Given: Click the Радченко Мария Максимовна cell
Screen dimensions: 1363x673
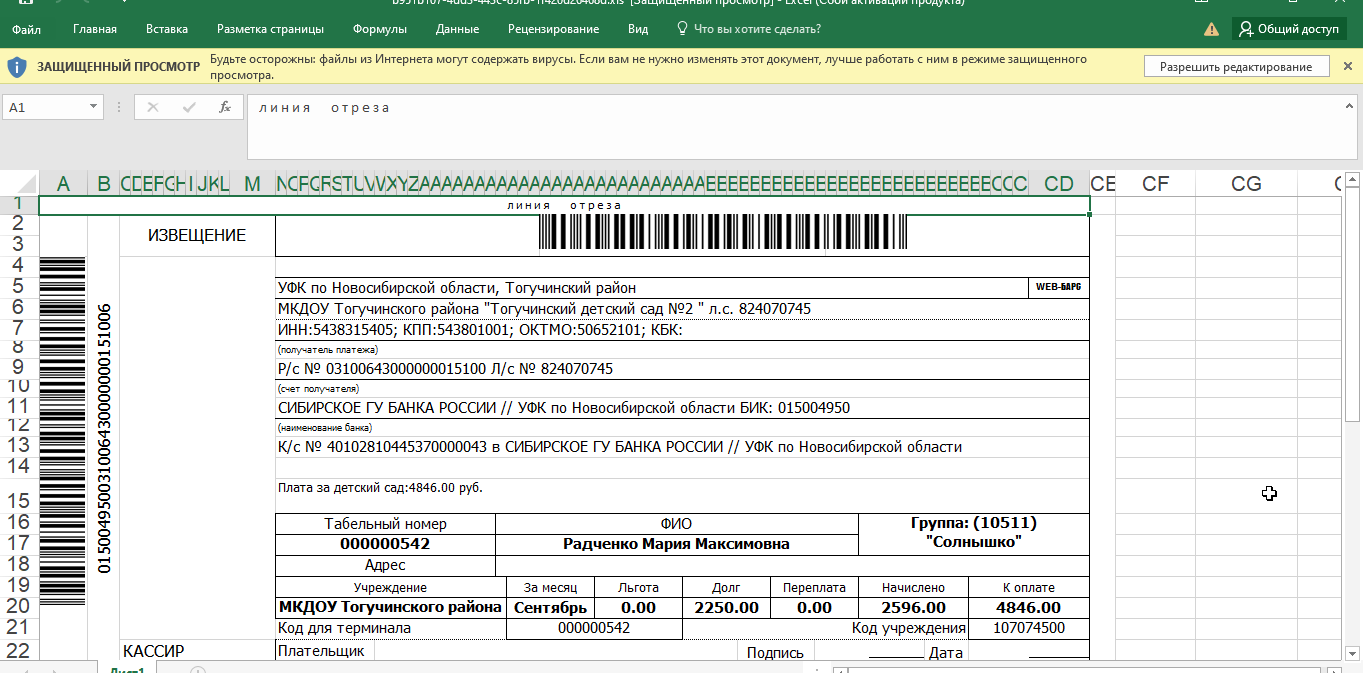Looking at the screenshot, I should tap(677, 544).
